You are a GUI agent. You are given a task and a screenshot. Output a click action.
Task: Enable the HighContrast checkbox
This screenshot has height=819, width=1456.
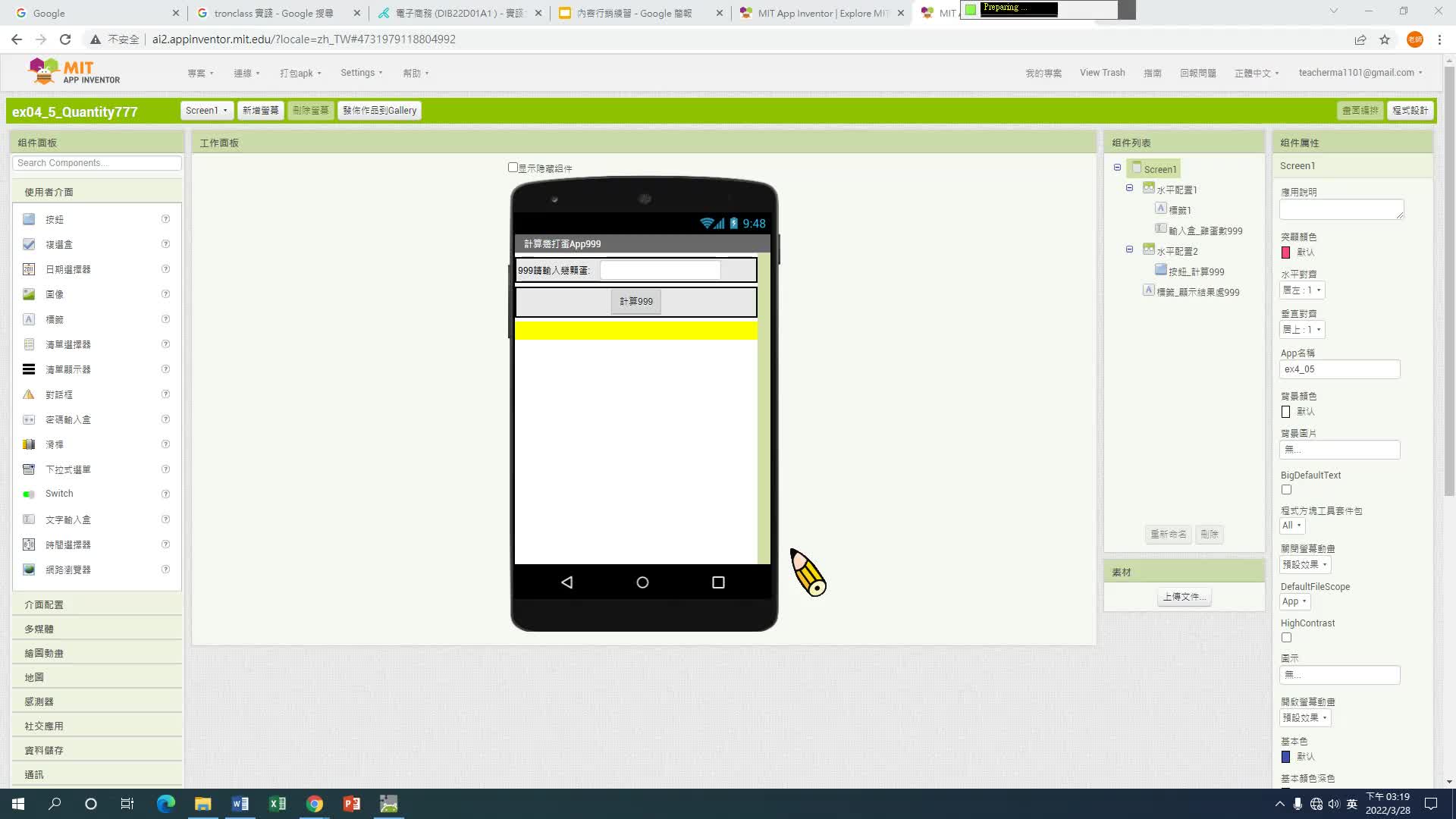[1286, 638]
